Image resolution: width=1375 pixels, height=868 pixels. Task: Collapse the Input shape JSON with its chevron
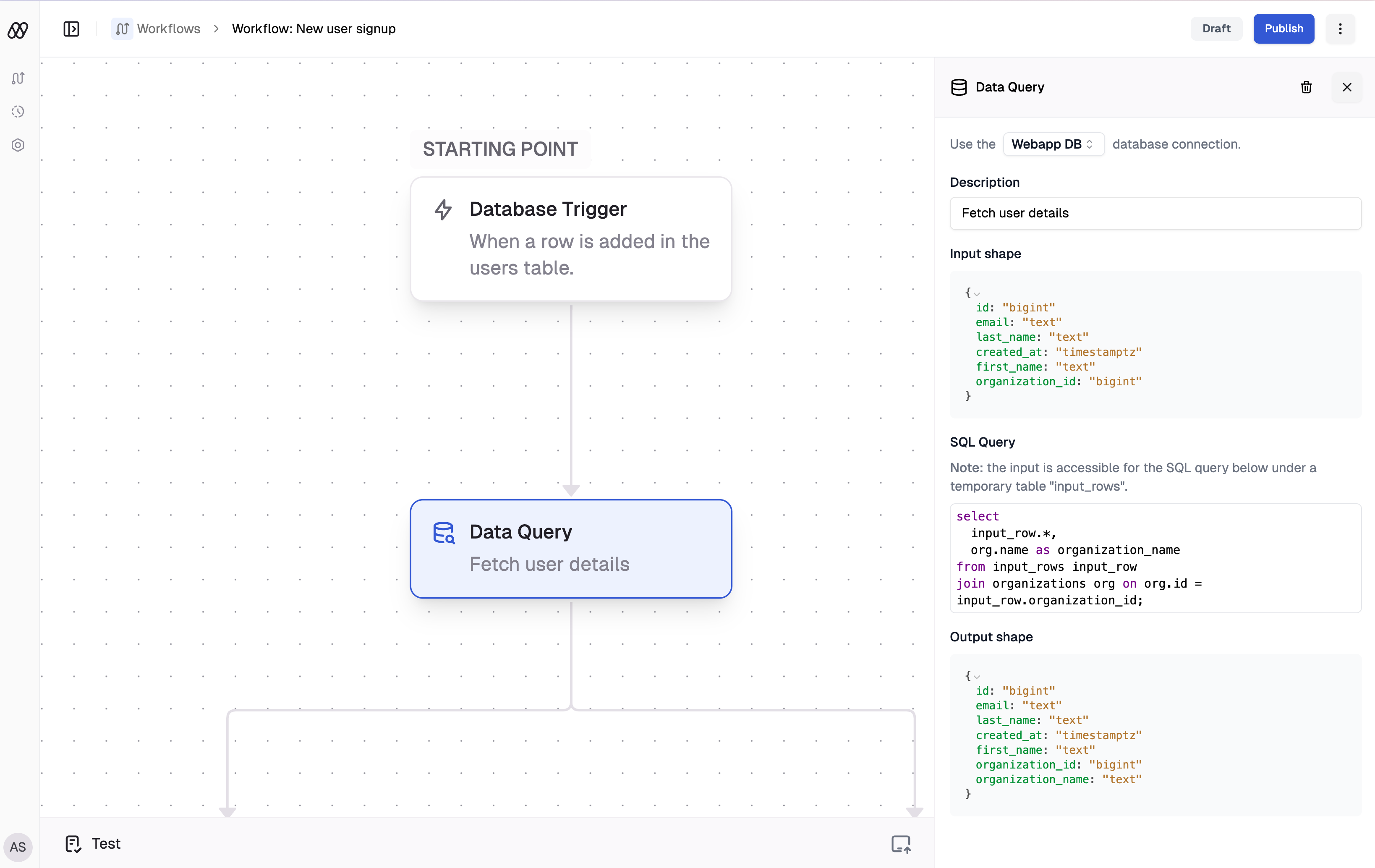coord(978,293)
